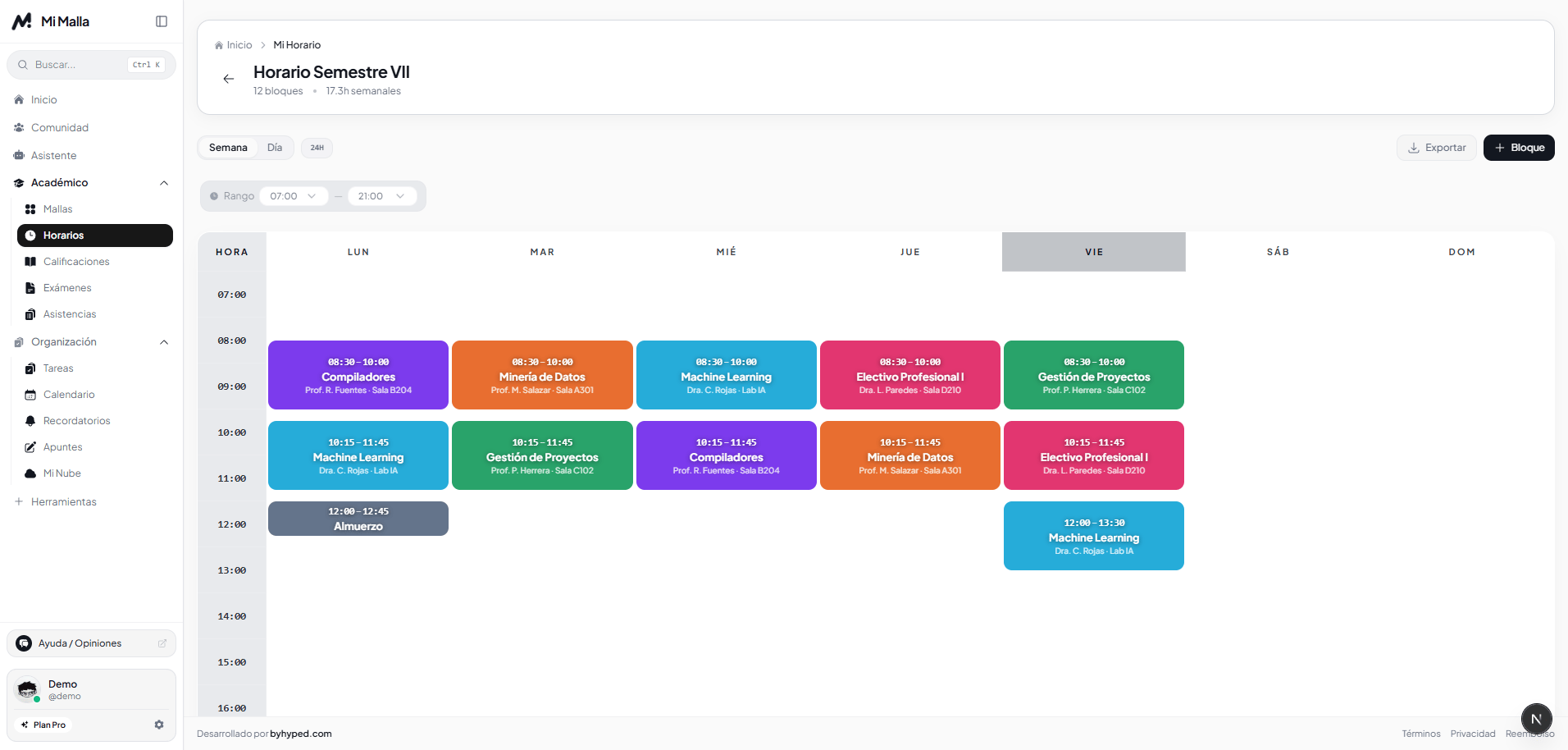1568x750 pixels.
Task: Switch to Día view
Action: pos(275,148)
